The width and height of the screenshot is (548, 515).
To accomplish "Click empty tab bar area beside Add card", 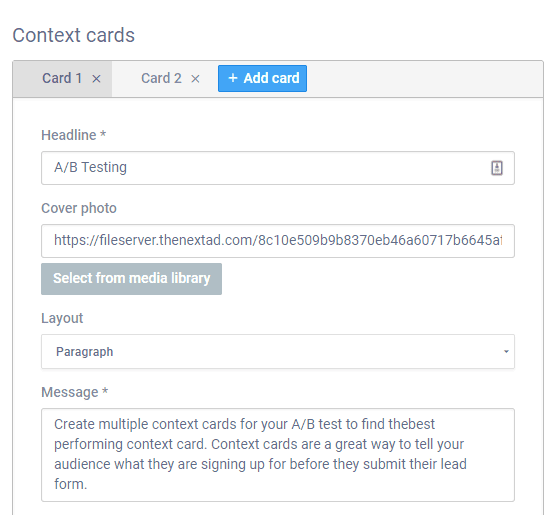I will click(425, 79).
